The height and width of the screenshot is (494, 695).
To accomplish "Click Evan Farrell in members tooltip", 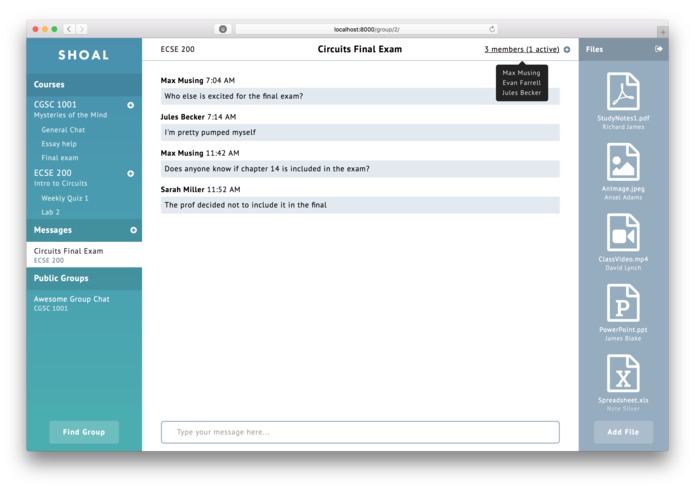I will [x=521, y=83].
